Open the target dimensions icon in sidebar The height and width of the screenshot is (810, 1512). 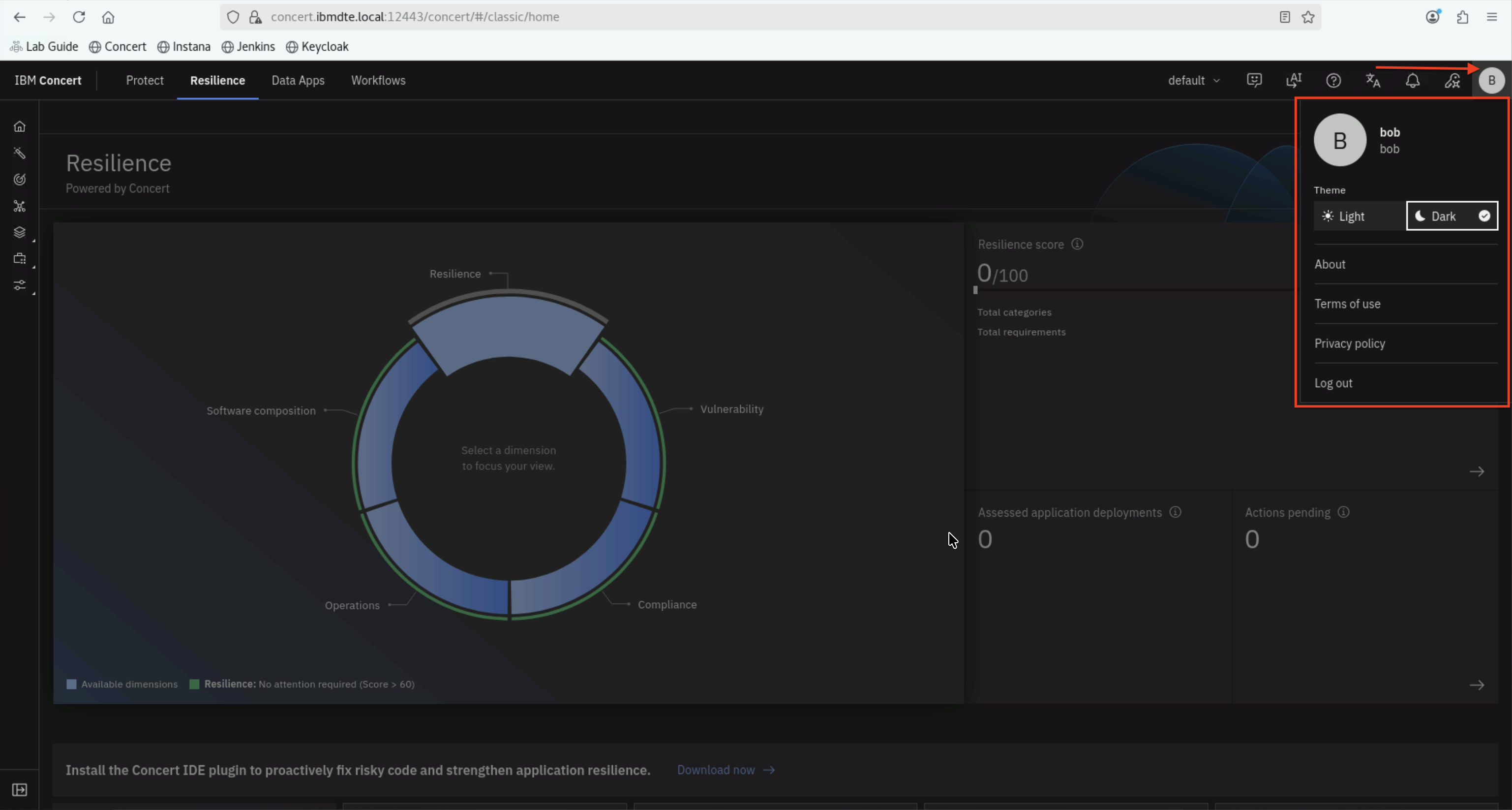19,180
